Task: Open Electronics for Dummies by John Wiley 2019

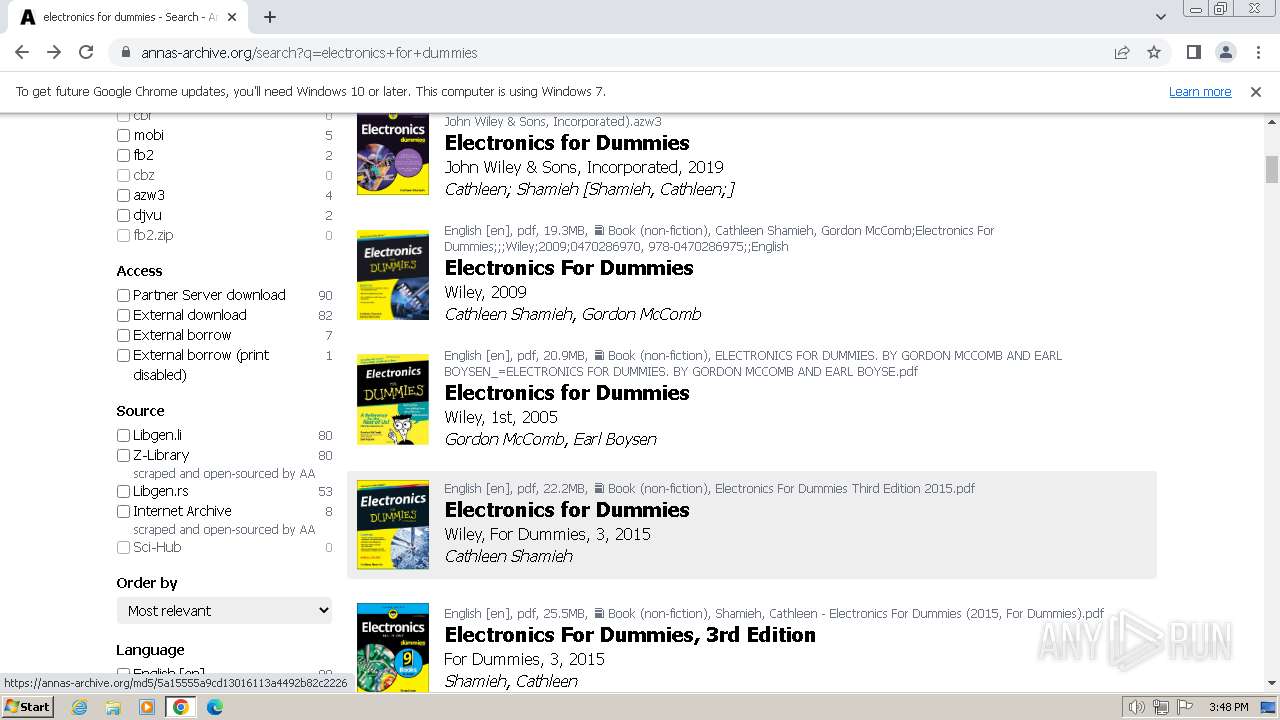Action: pyautogui.click(x=567, y=143)
